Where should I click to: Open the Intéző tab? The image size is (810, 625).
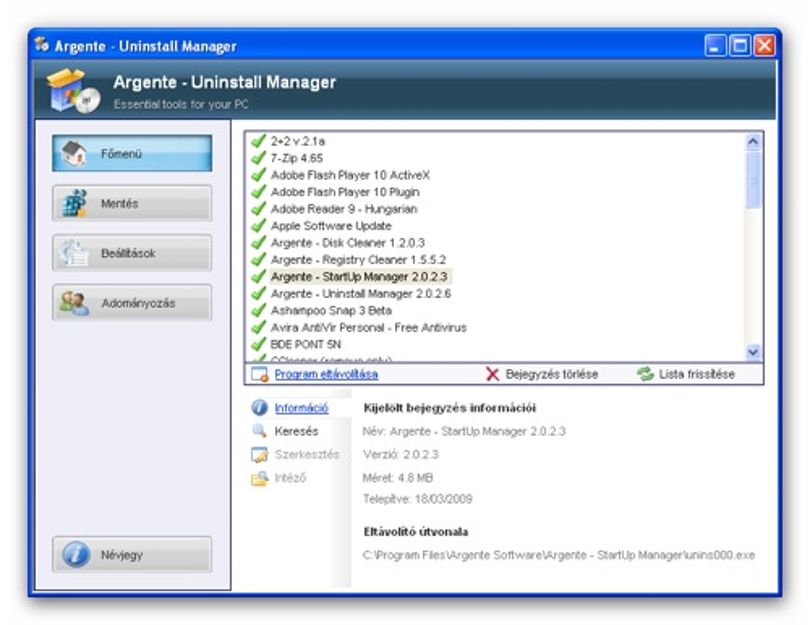click(290, 477)
